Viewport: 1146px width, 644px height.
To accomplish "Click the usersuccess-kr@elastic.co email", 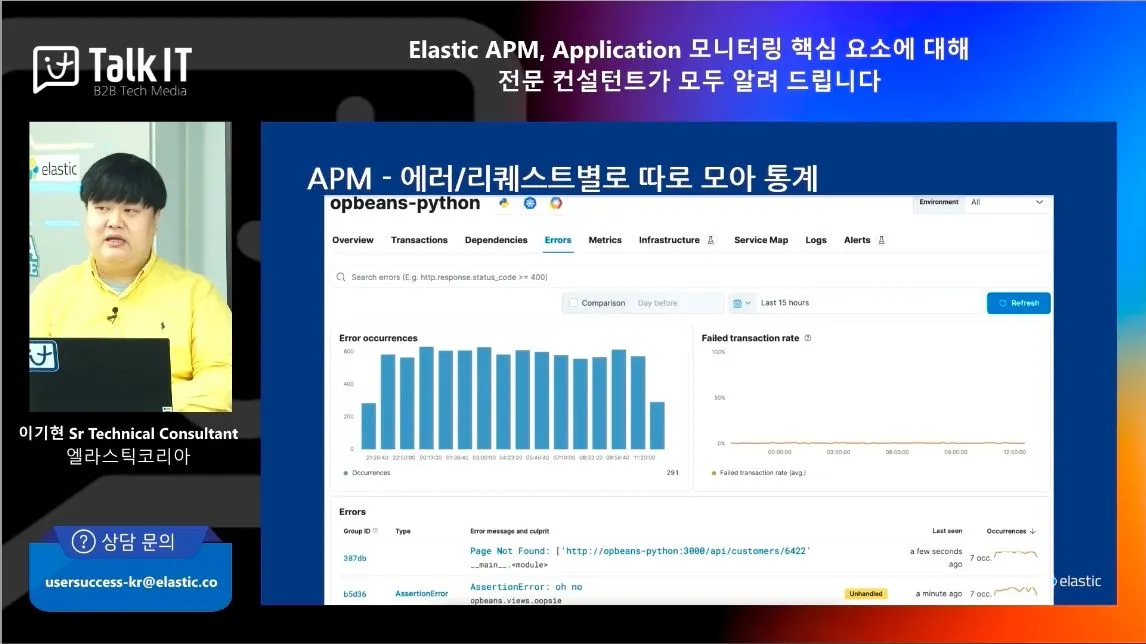I will [131, 583].
